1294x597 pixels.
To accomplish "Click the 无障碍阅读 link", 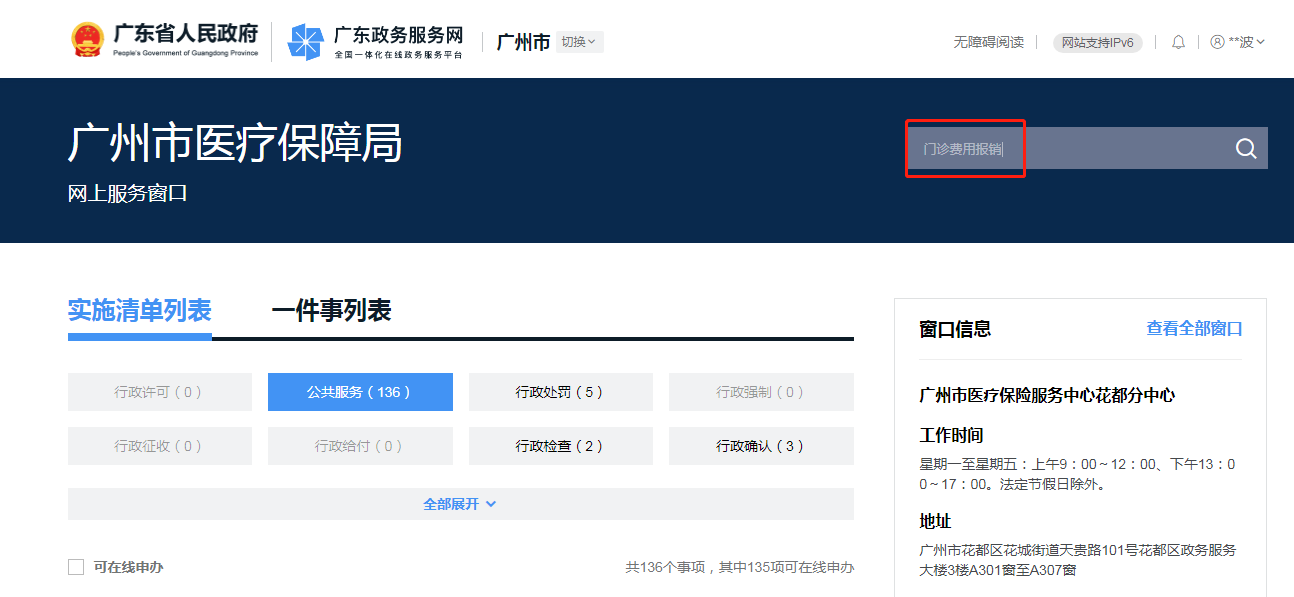I will [x=988, y=42].
